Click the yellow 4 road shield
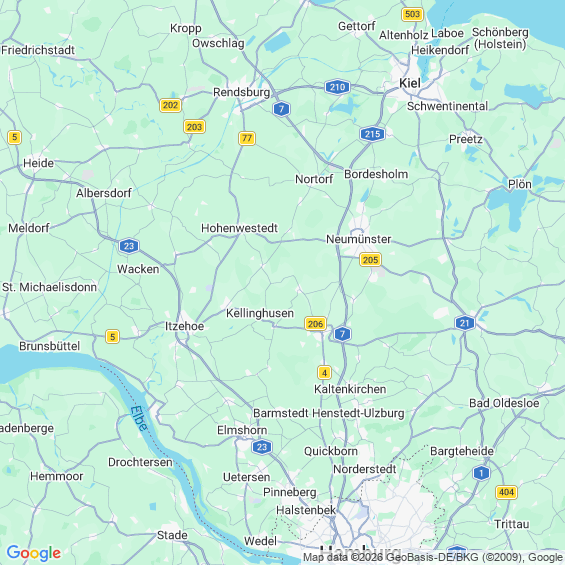Viewport: 565px width, 565px height. click(x=324, y=373)
